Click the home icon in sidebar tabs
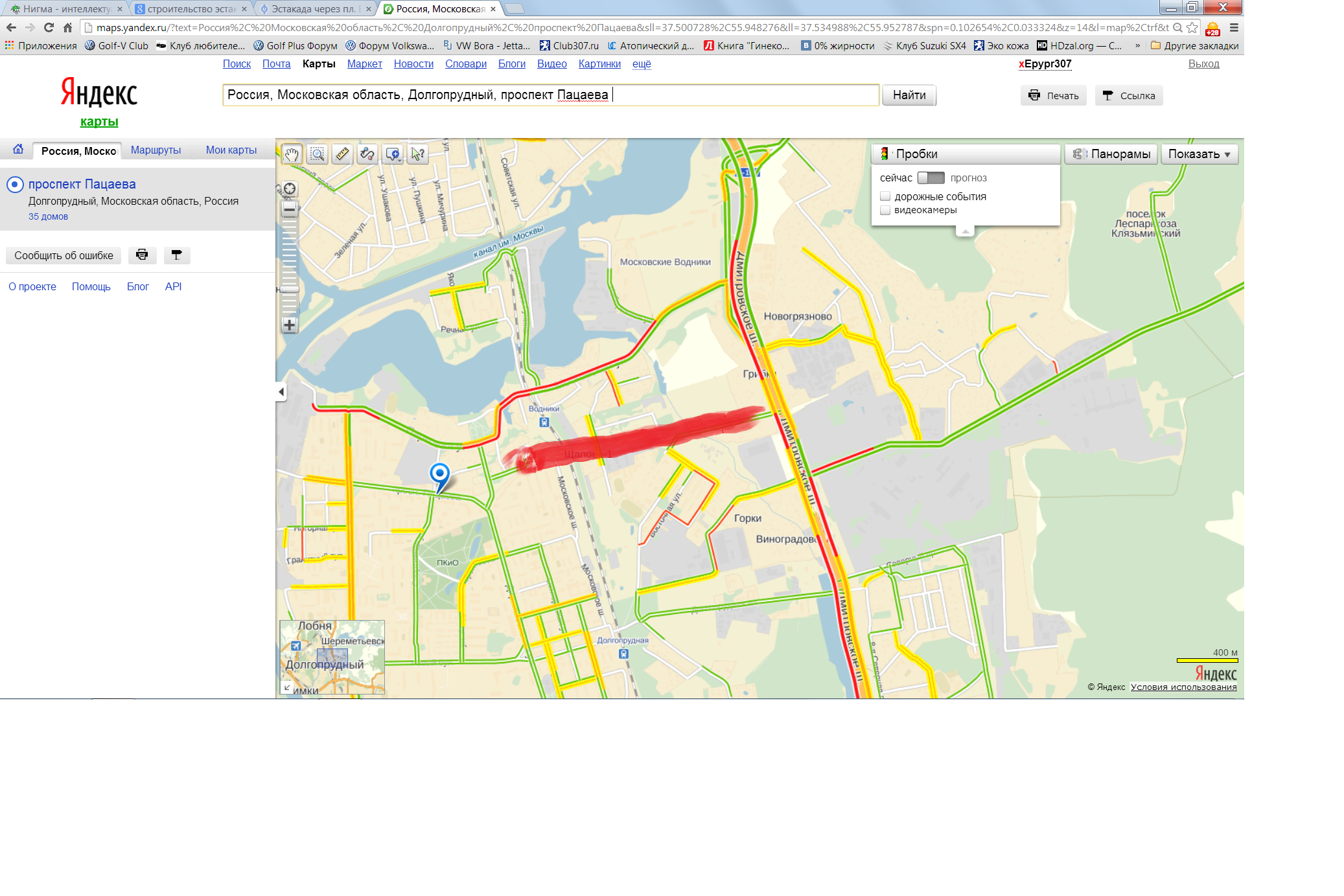1344x896 pixels. pyautogui.click(x=18, y=149)
